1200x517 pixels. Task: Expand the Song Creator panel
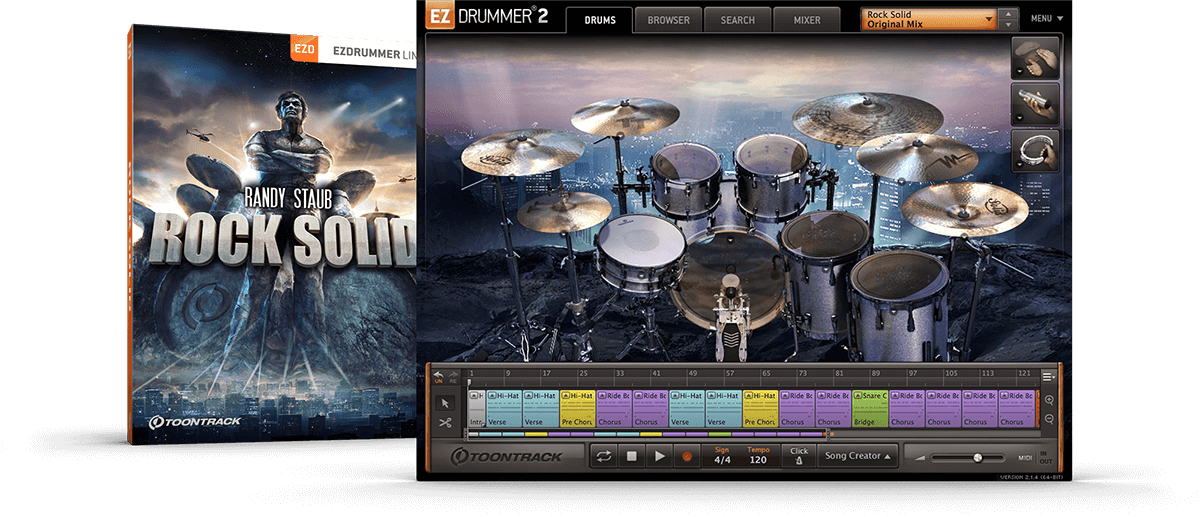coord(856,456)
